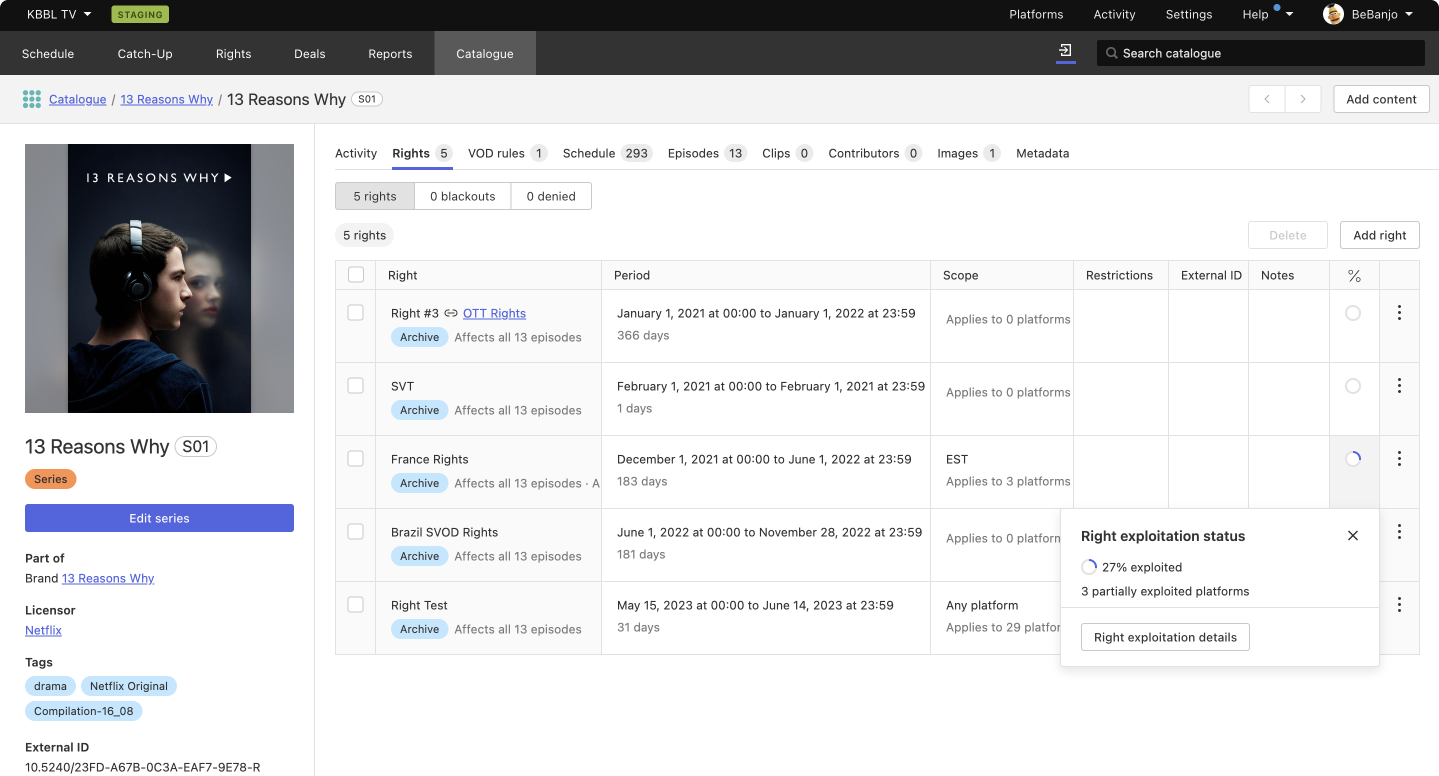
Task: Click the Add content button
Action: 1381,99
